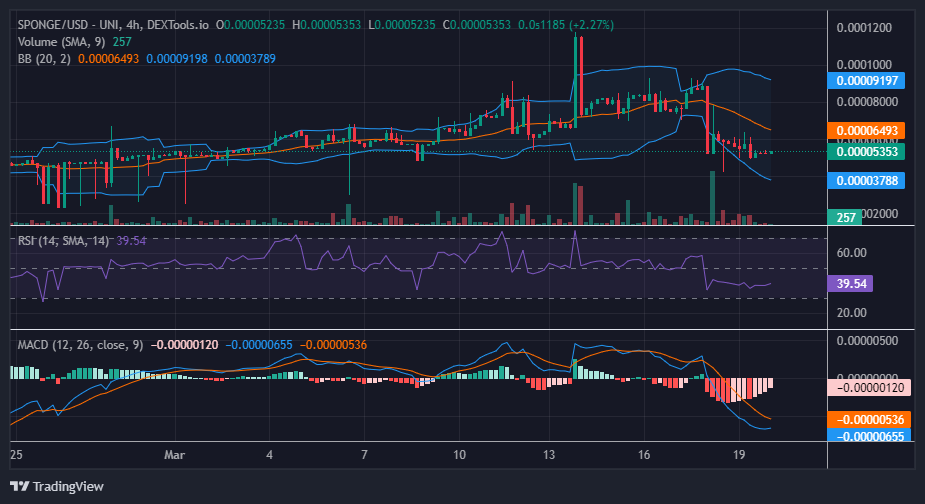Screen dimensions: 925x504
Task: Click RSI scale label 60.00
Action: (x=852, y=253)
